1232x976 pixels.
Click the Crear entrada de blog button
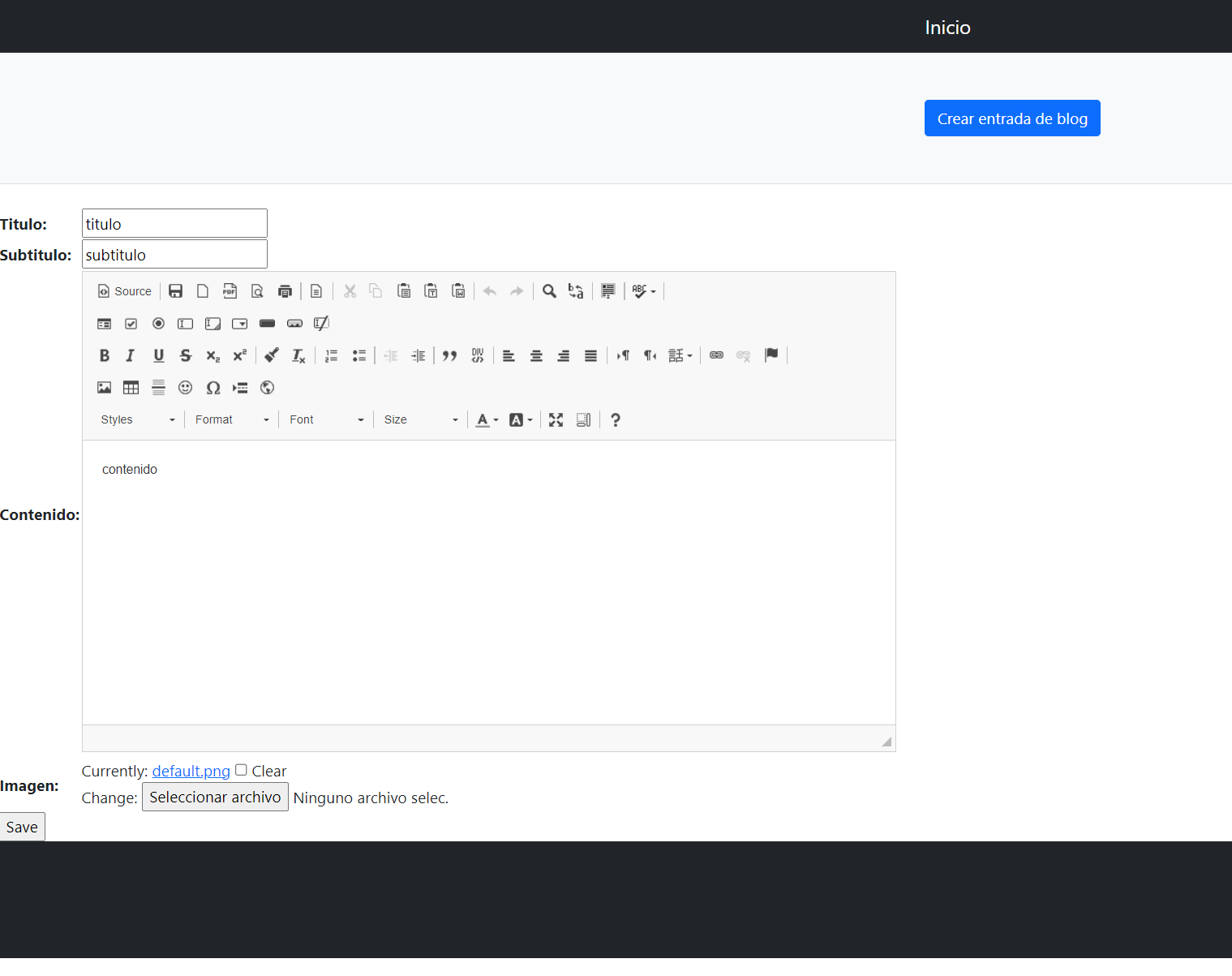1011,118
